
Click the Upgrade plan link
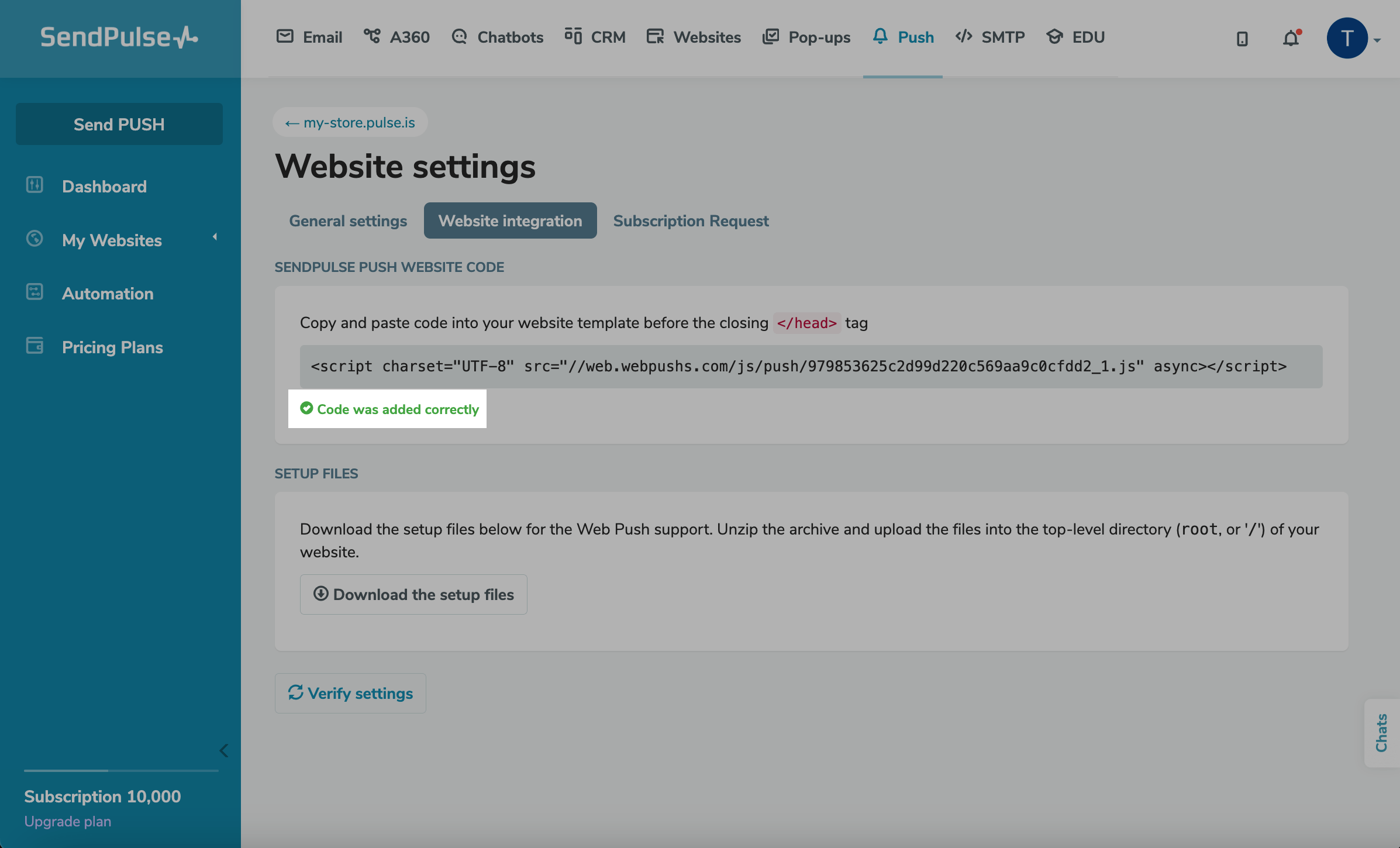(67, 821)
